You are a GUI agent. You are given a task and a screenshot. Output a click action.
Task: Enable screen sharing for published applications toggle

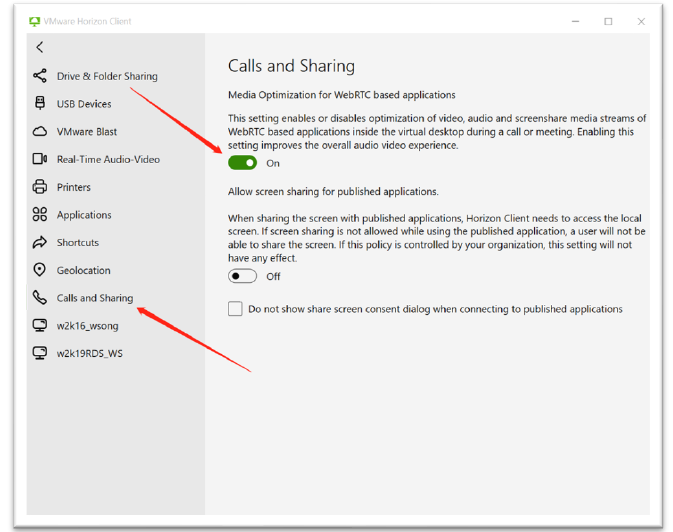pos(242,276)
